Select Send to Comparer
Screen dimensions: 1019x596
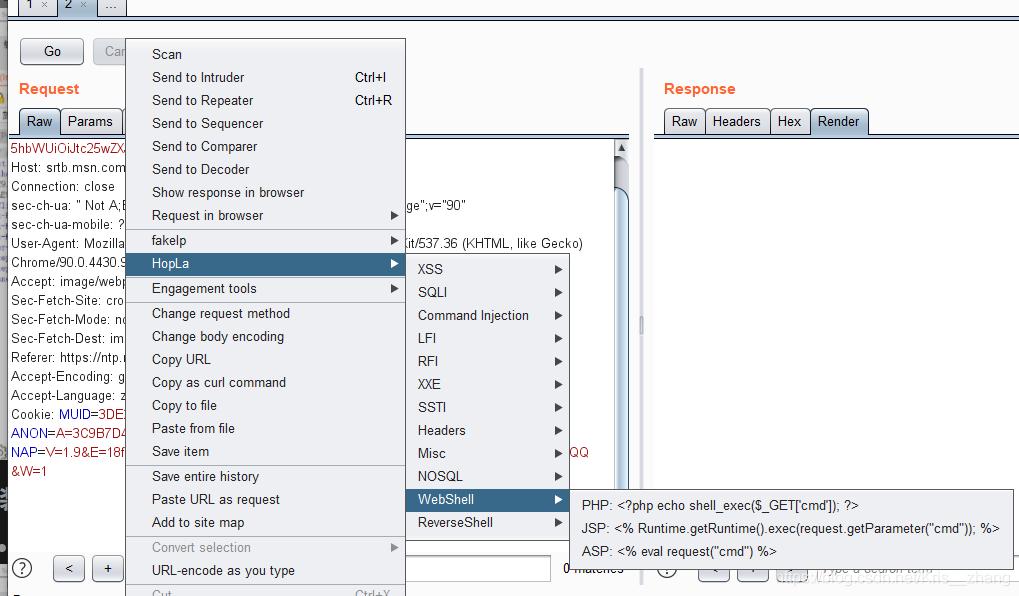[x=265, y=147]
